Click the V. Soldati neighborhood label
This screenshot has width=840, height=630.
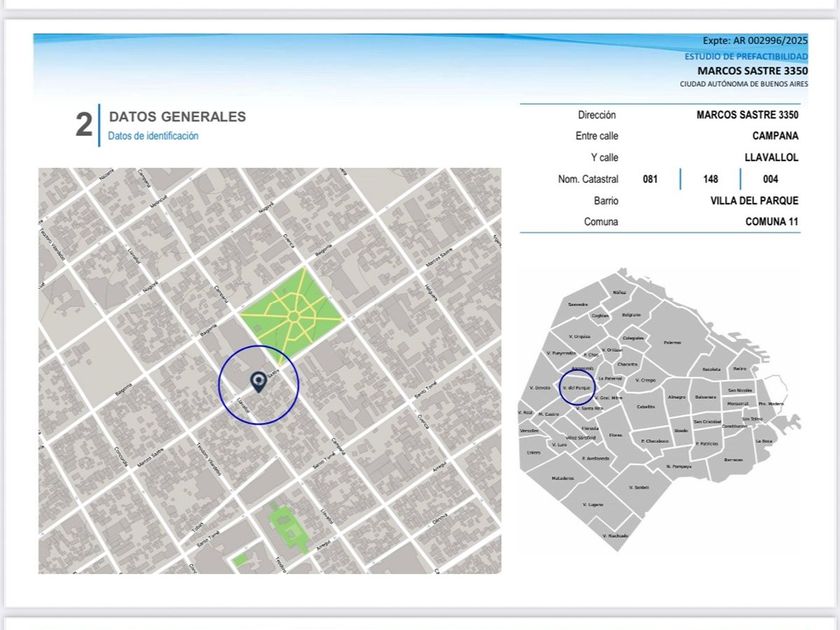coord(639,487)
